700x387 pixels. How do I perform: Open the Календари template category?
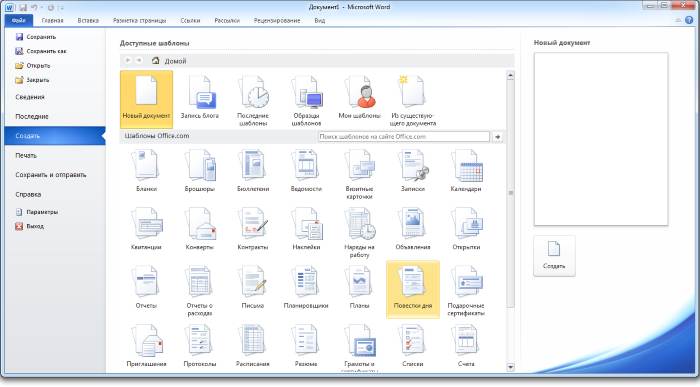466,171
